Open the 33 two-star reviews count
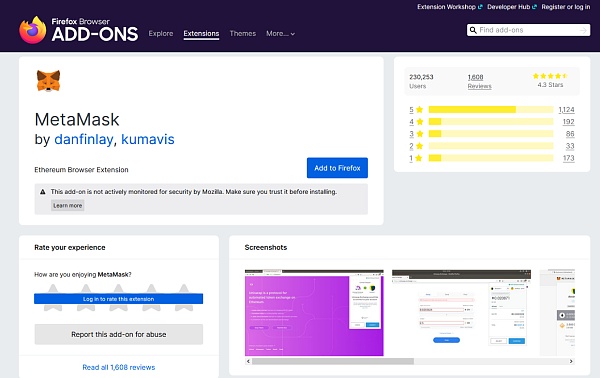600x378 pixels. 570,146
